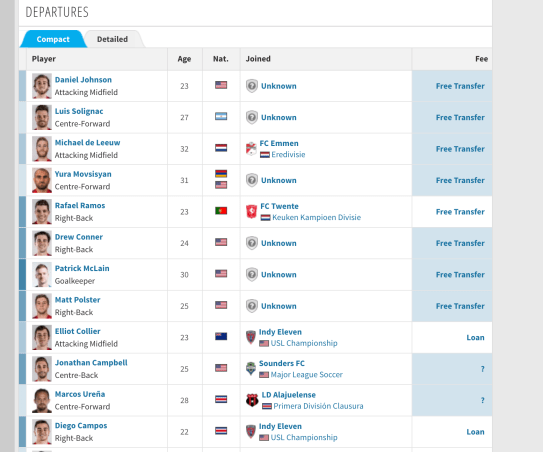Image resolution: width=543 pixels, height=452 pixels.
Task: Click unknown club shield in Matt Polster row
Action: pyautogui.click(x=252, y=306)
